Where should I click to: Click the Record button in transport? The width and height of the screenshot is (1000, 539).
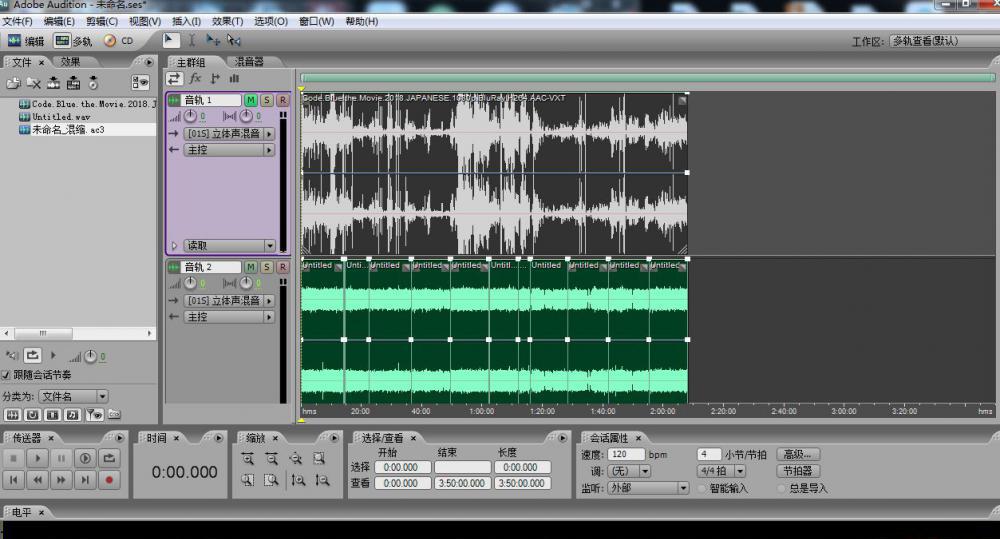(109, 480)
